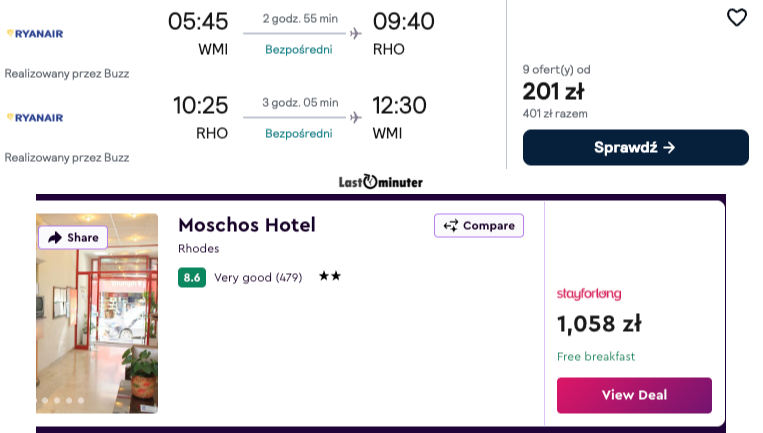Click the Lastminuter logo

(380, 182)
